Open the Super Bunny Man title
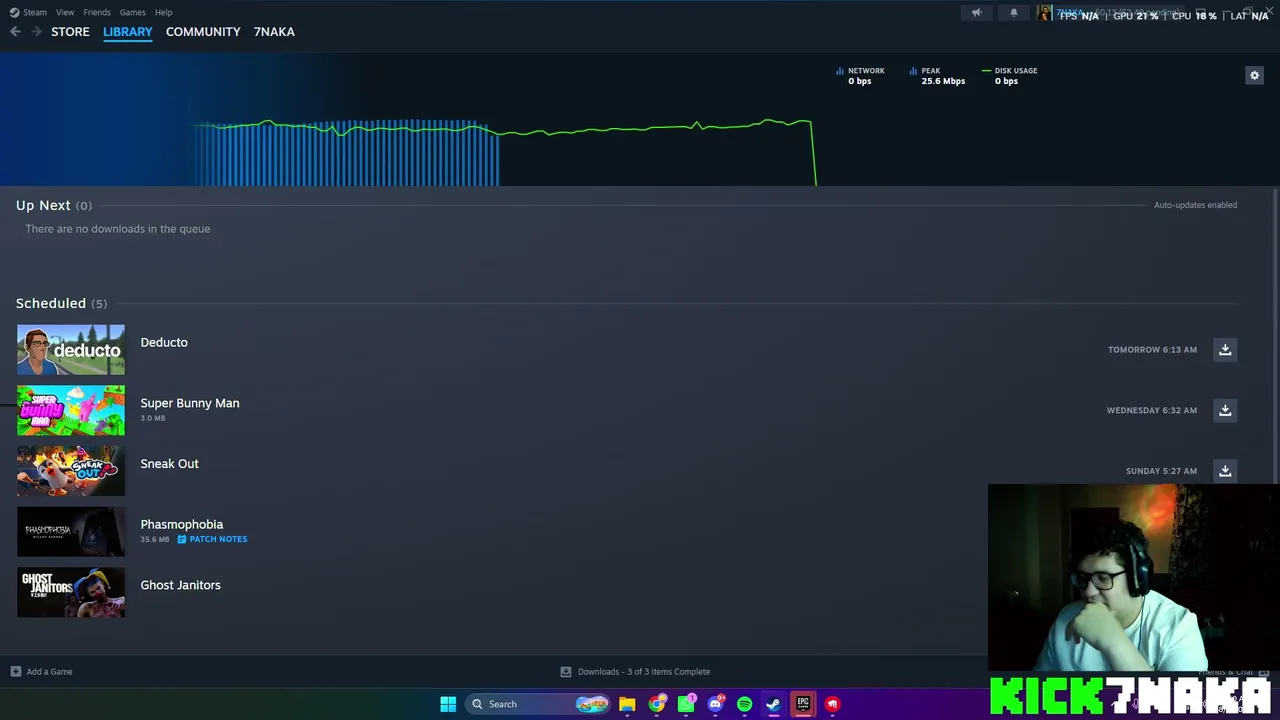The width and height of the screenshot is (1280, 720). click(x=190, y=403)
